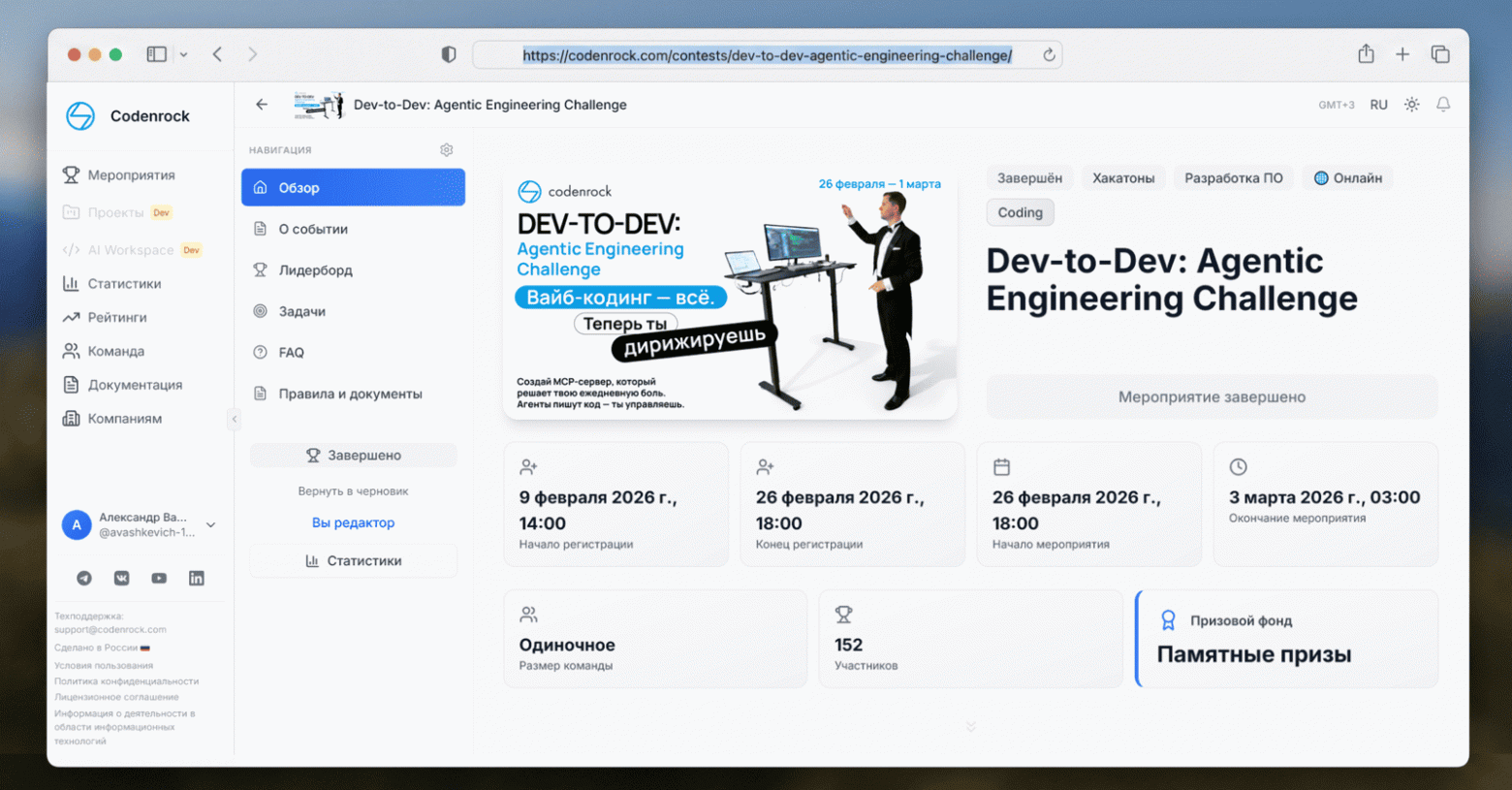Image resolution: width=1512 pixels, height=790 pixels.
Task: Open Правила и документы navigation item
Action: [353, 394]
